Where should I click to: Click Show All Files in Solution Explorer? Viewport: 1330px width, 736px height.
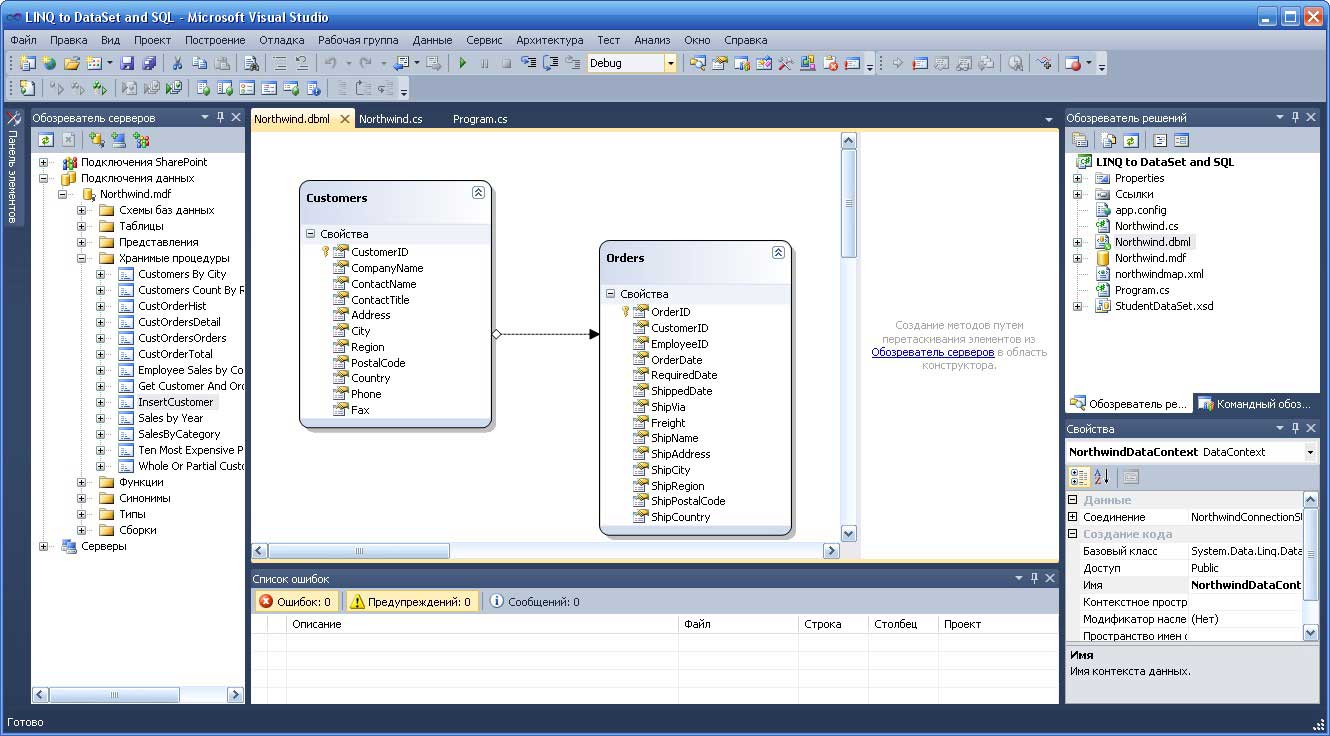1109,140
